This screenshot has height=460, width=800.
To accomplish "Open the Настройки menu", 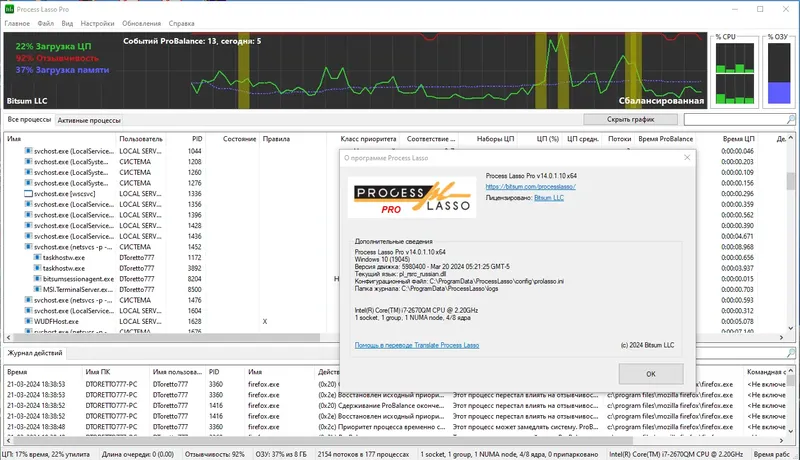I will tap(97, 23).
